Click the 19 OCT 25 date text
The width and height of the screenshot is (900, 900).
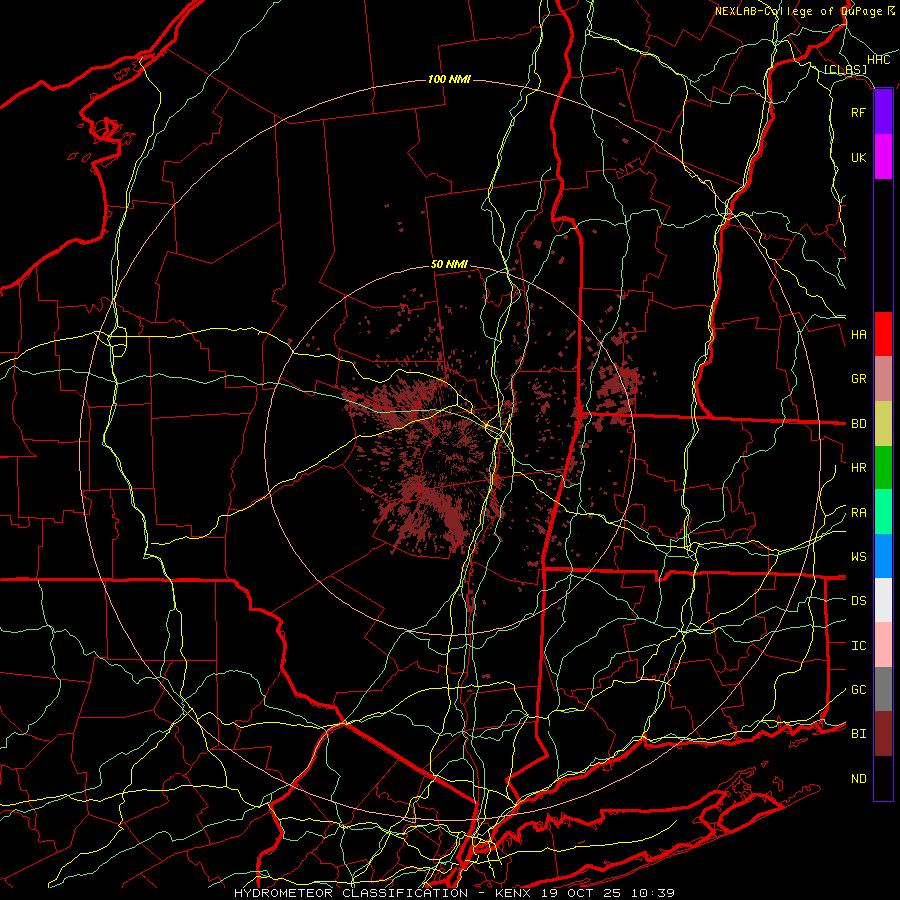[583, 893]
